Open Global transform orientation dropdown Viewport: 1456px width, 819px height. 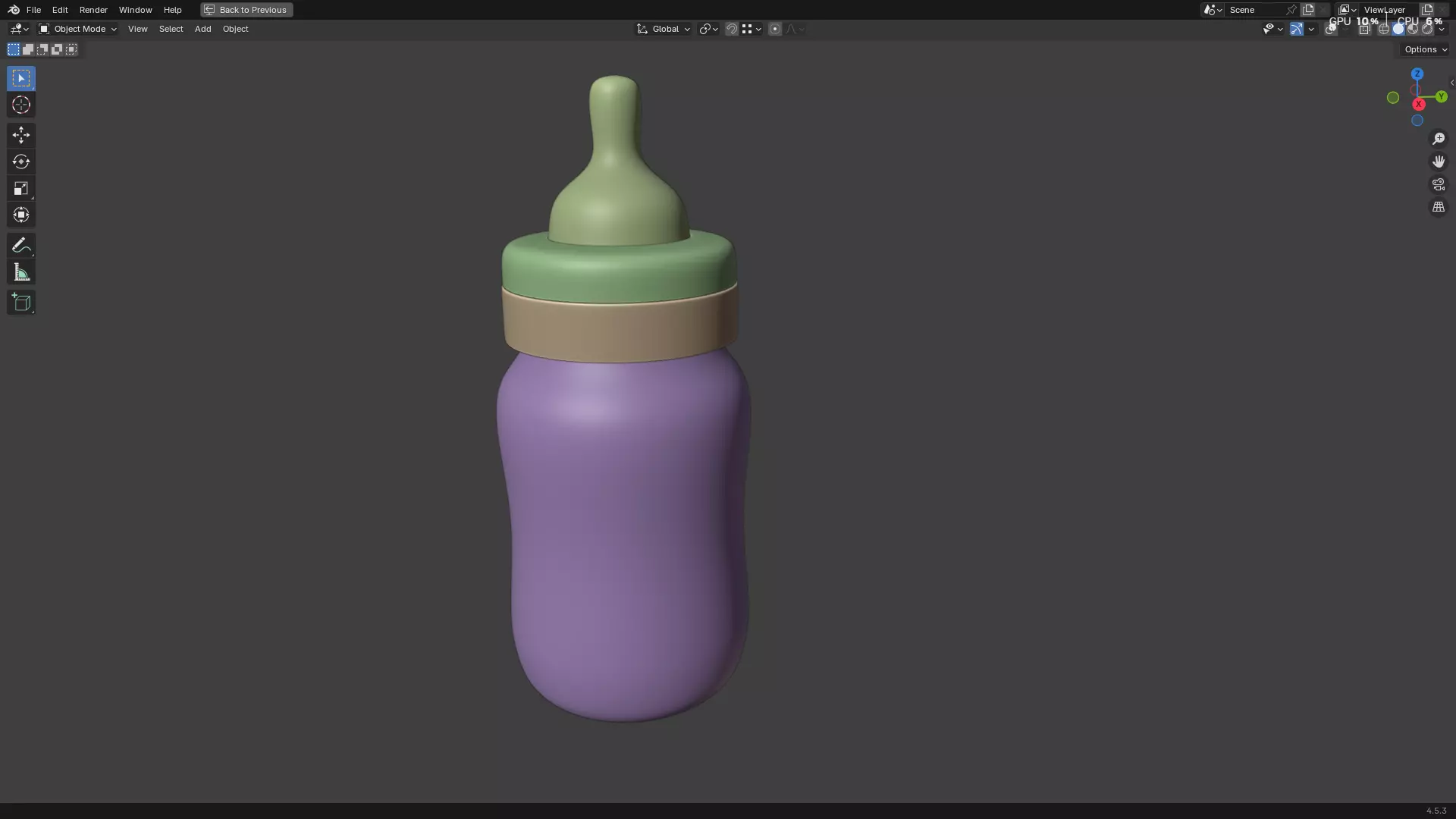point(664,29)
